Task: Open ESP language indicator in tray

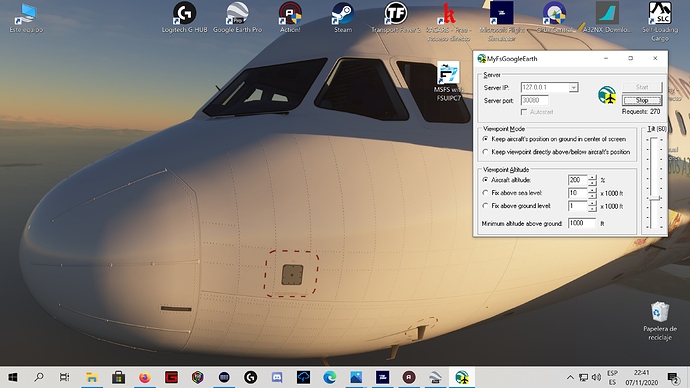Action: click(x=612, y=377)
